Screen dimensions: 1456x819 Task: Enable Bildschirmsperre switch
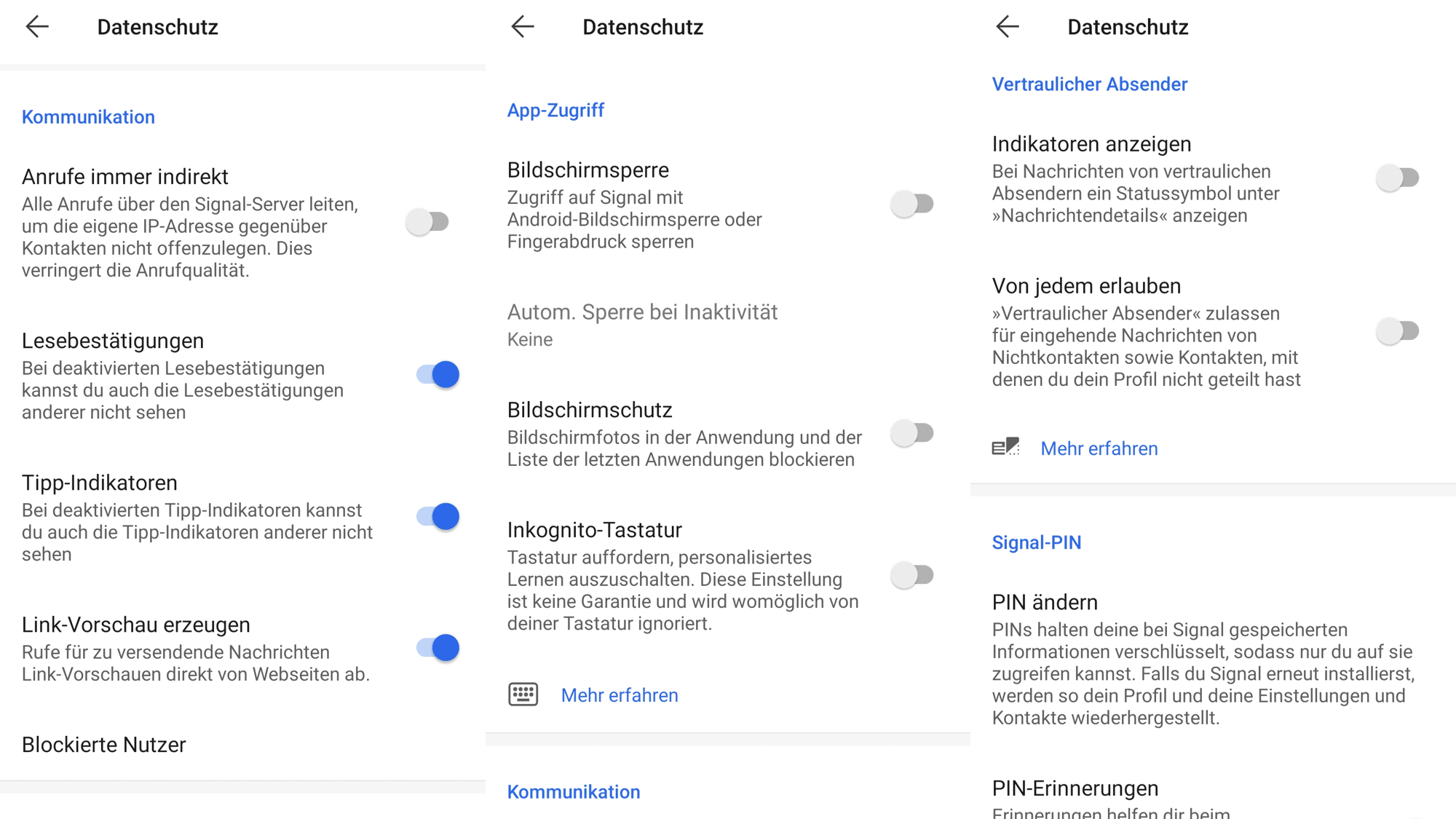coord(913,204)
